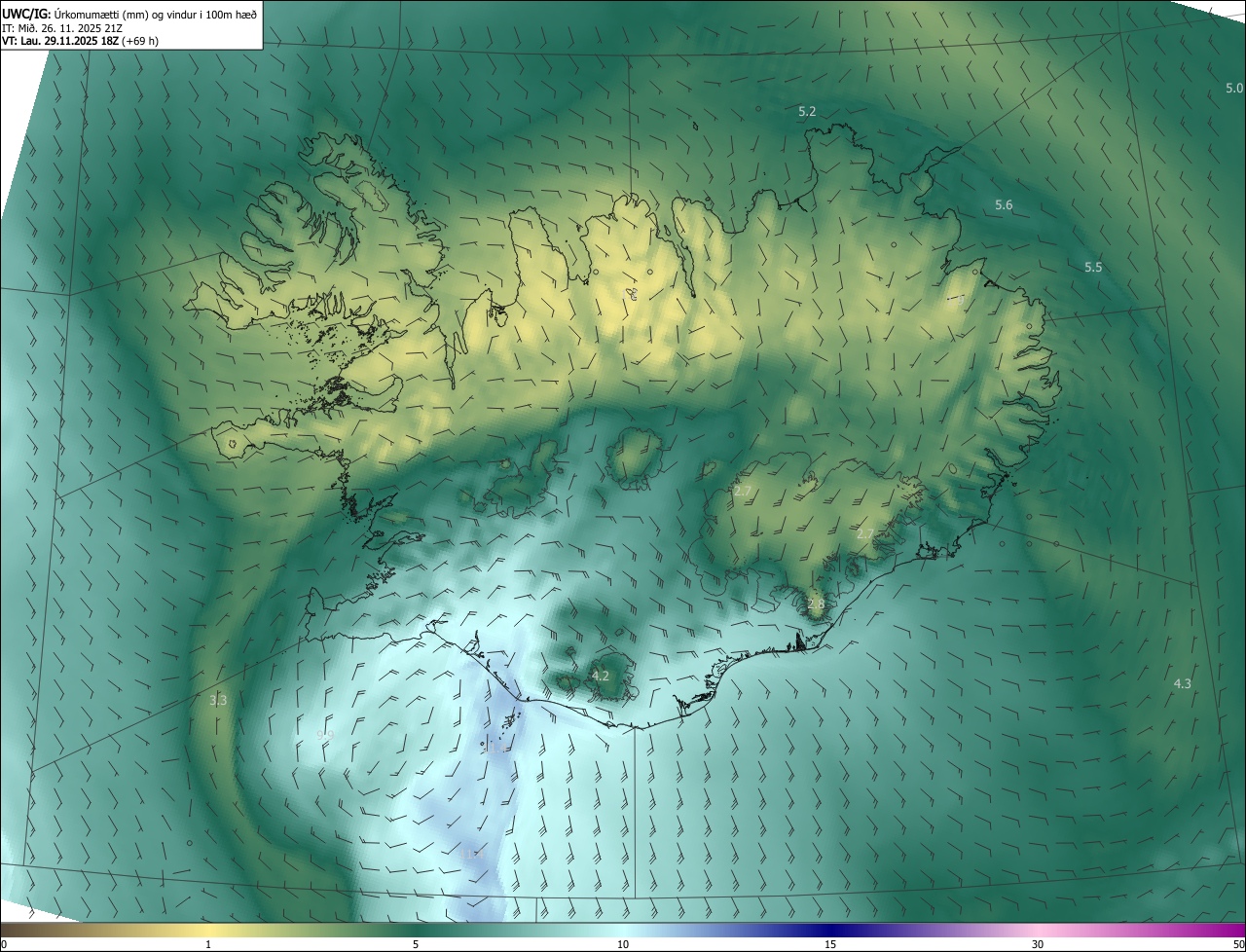Click the 4.3 value label on the map

click(x=1183, y=684)
